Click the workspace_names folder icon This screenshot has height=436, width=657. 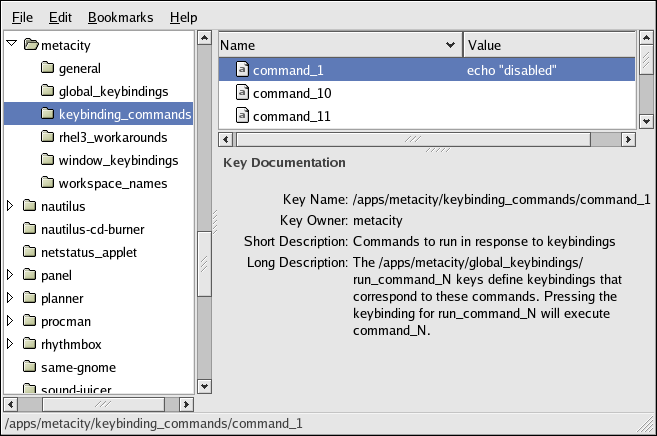[x=48, y=183]
